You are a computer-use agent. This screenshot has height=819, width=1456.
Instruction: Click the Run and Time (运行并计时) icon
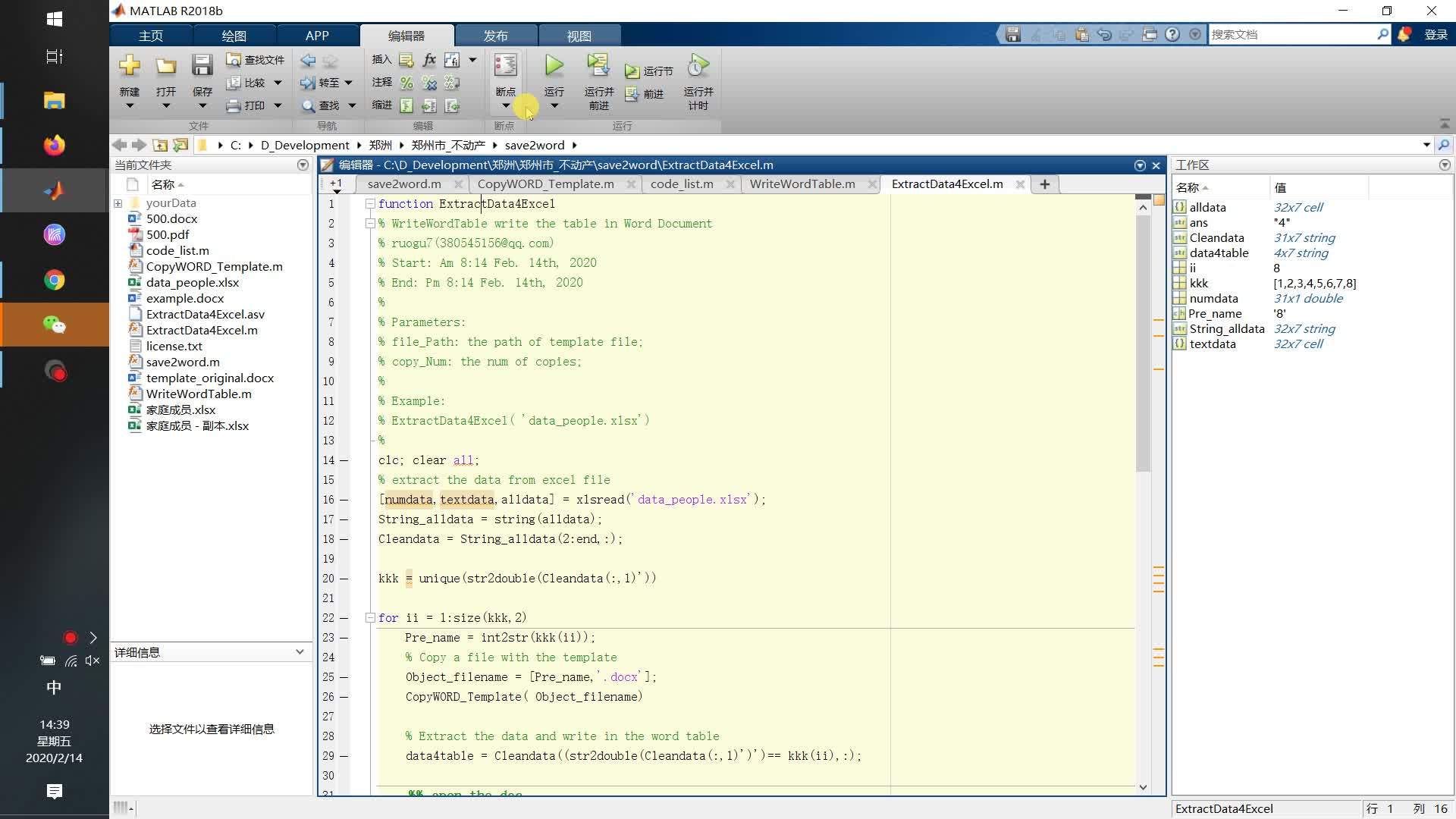pyautogui.click(x=698, y=65)
